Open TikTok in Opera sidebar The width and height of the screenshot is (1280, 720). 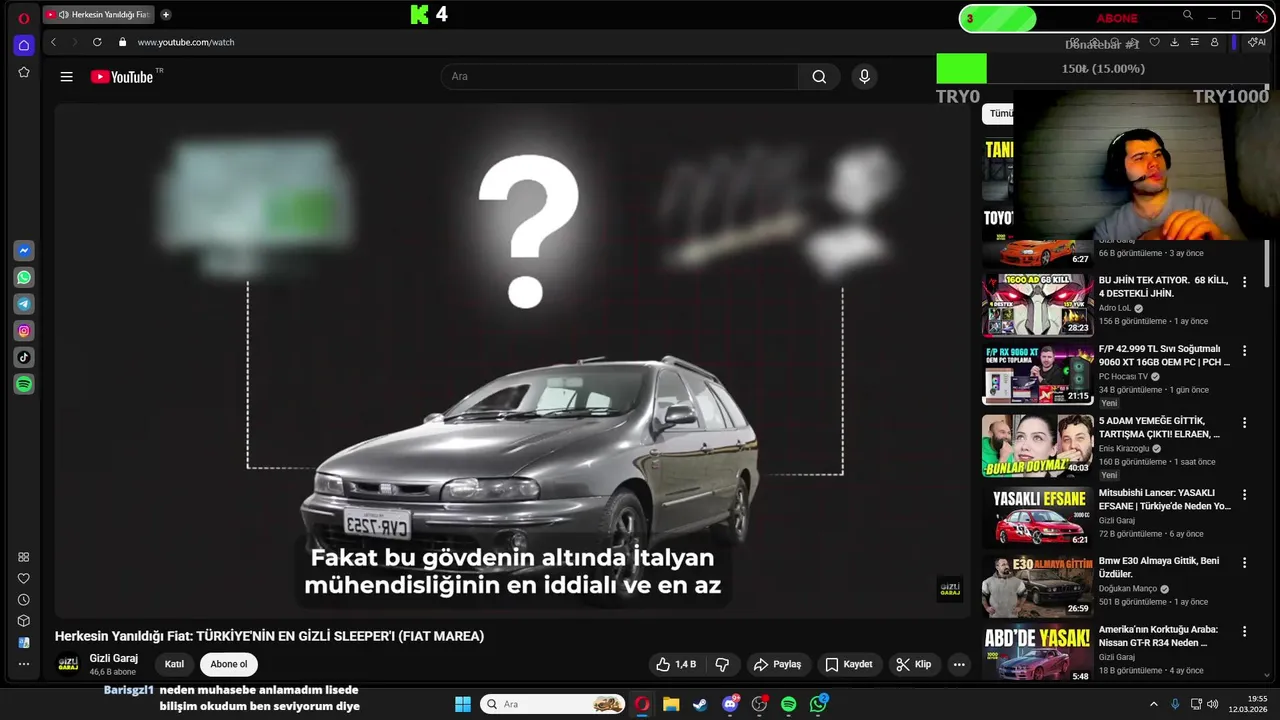pyautogui.click(x=24, y=357)
